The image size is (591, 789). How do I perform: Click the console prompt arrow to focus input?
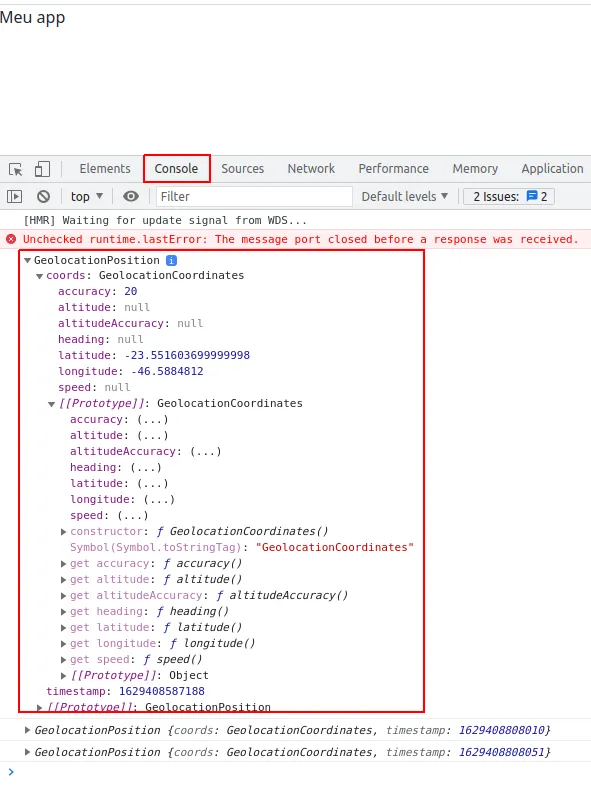[11, 772]
